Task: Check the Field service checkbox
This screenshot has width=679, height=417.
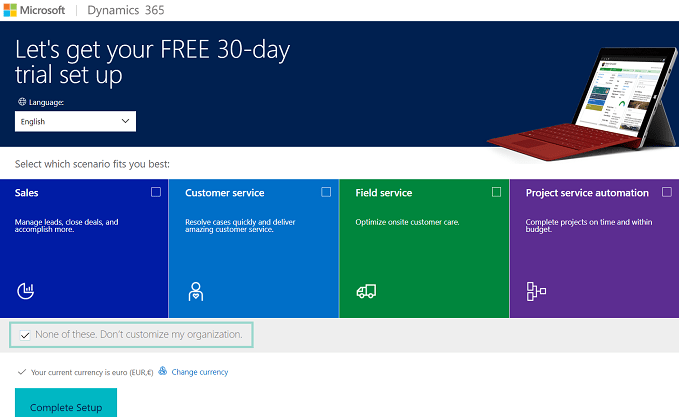Action: [x=496, y=192]
